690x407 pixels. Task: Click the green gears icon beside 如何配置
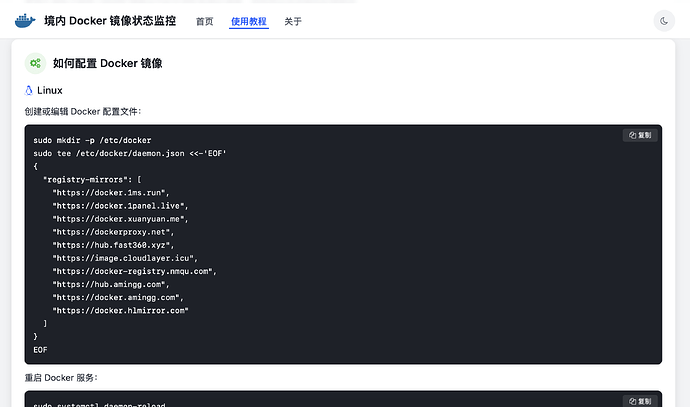pos(35,63)
